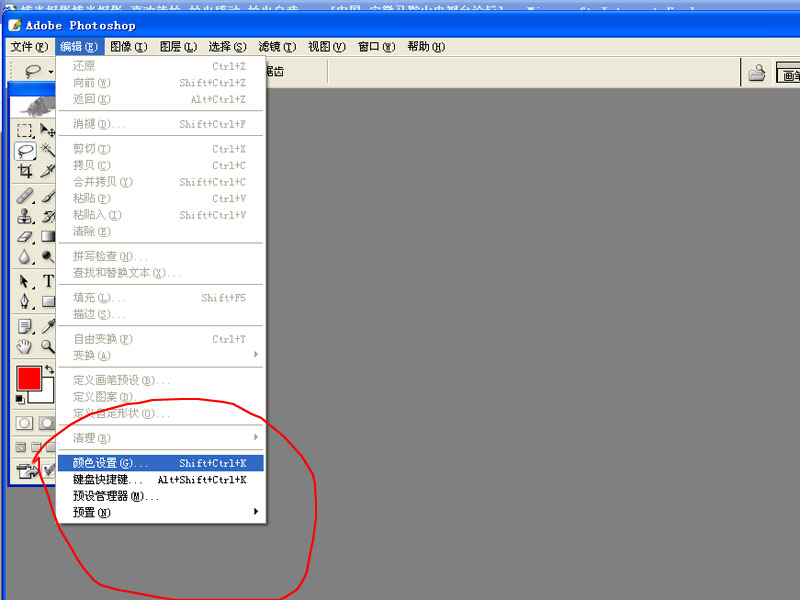
Task: Select the Eraser tool
Action: [25, 237]
